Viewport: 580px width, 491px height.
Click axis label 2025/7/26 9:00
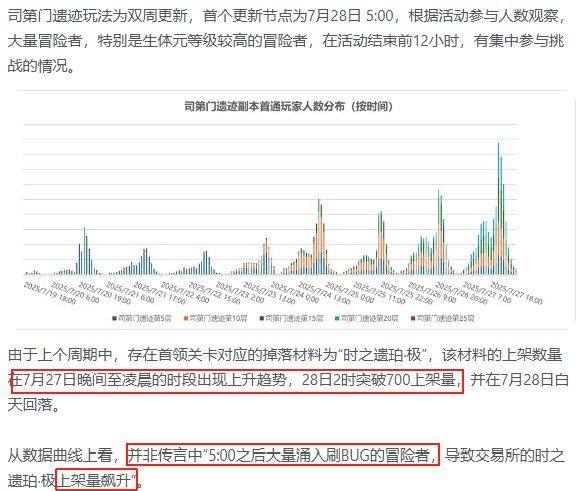(x=431, y=292)
